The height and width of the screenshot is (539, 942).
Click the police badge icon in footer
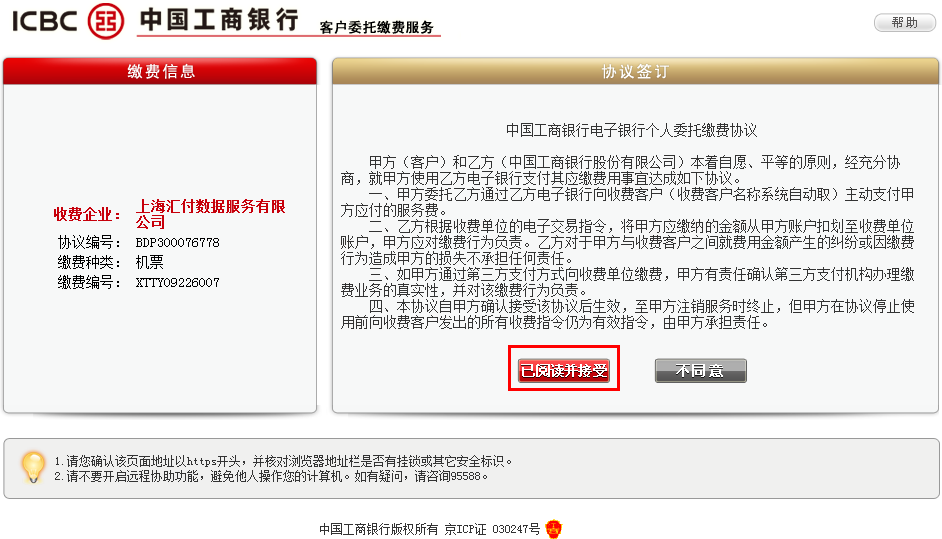(x=553, y=529)
